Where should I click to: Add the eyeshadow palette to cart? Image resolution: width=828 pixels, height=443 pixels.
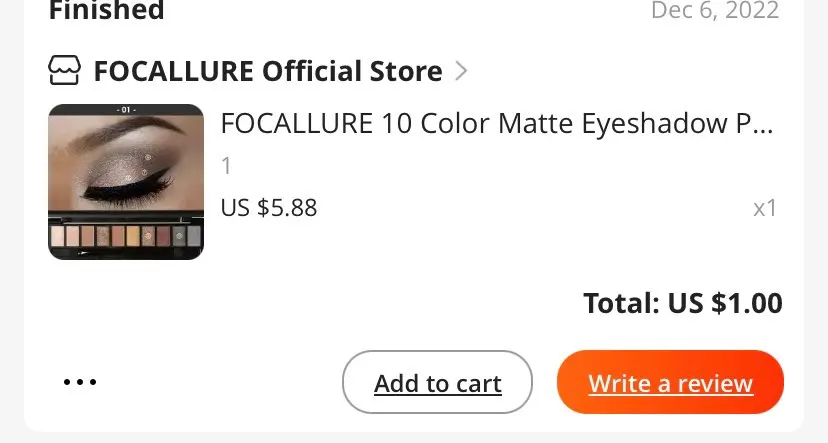[437, 383]
